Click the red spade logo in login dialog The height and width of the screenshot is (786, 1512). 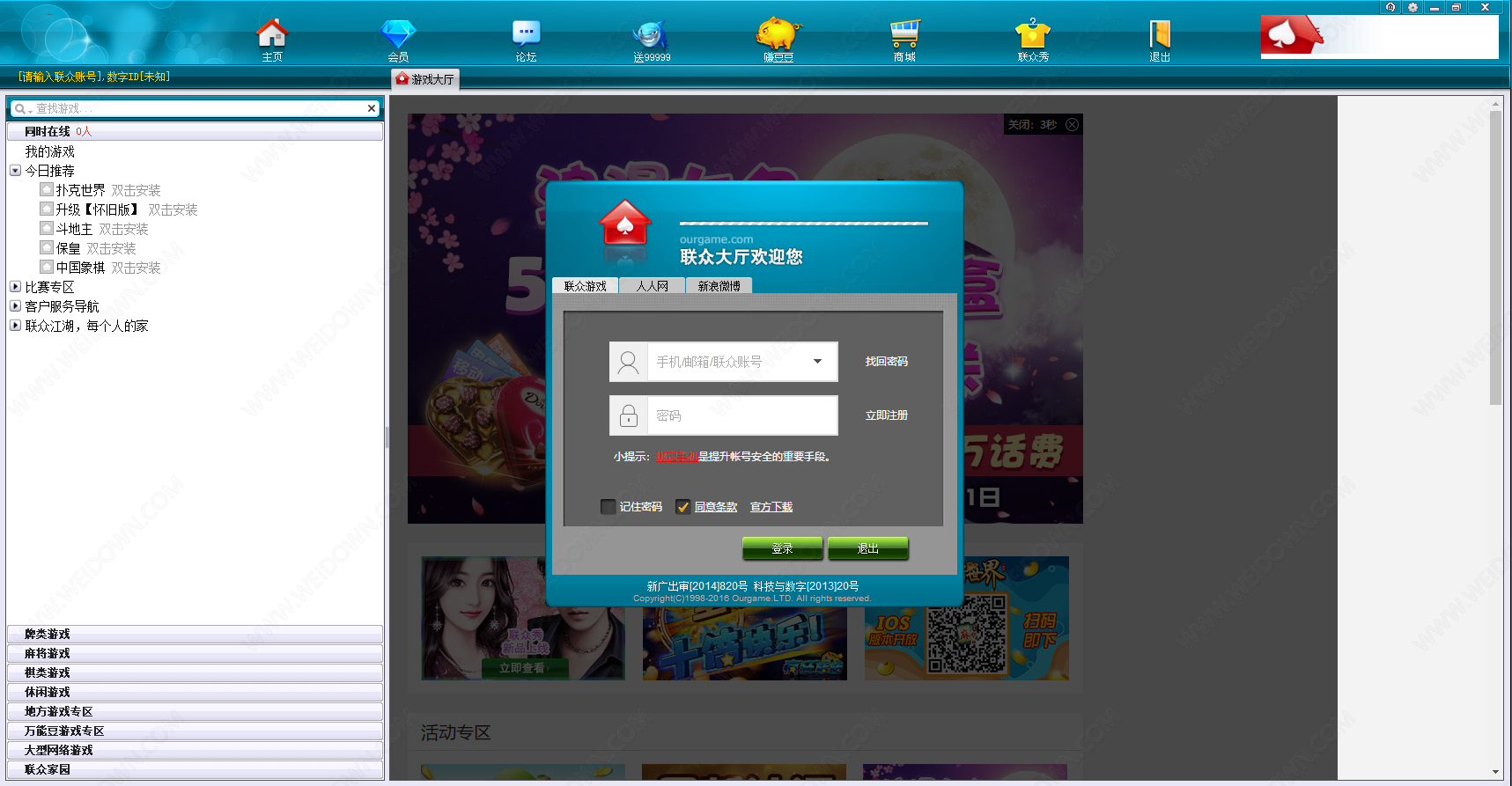(x=624, y=223)
